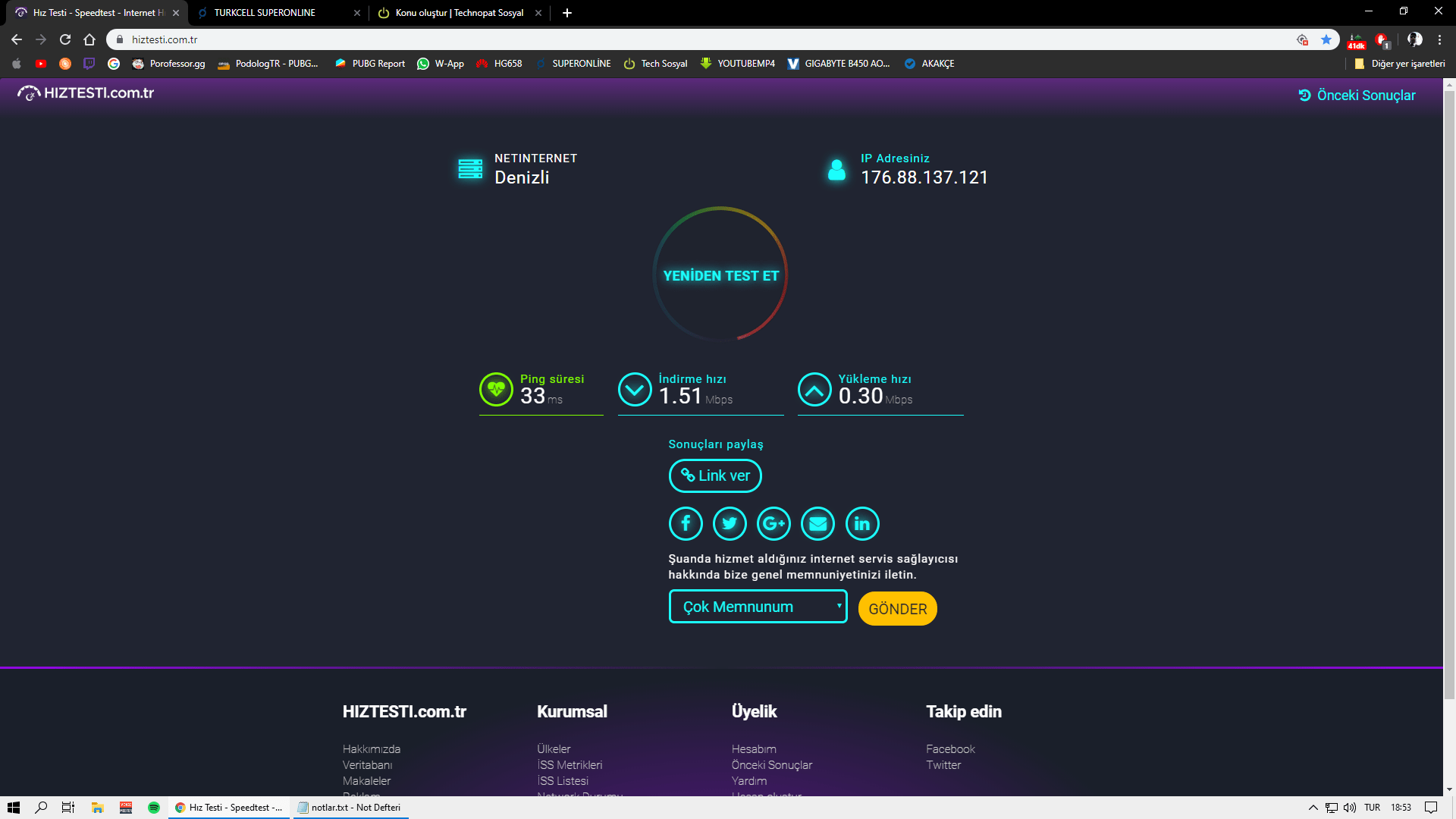The width and height of the screenshot is (1456, 819).
Task: Share results on Facebook icon
Action: coord(686,523)
